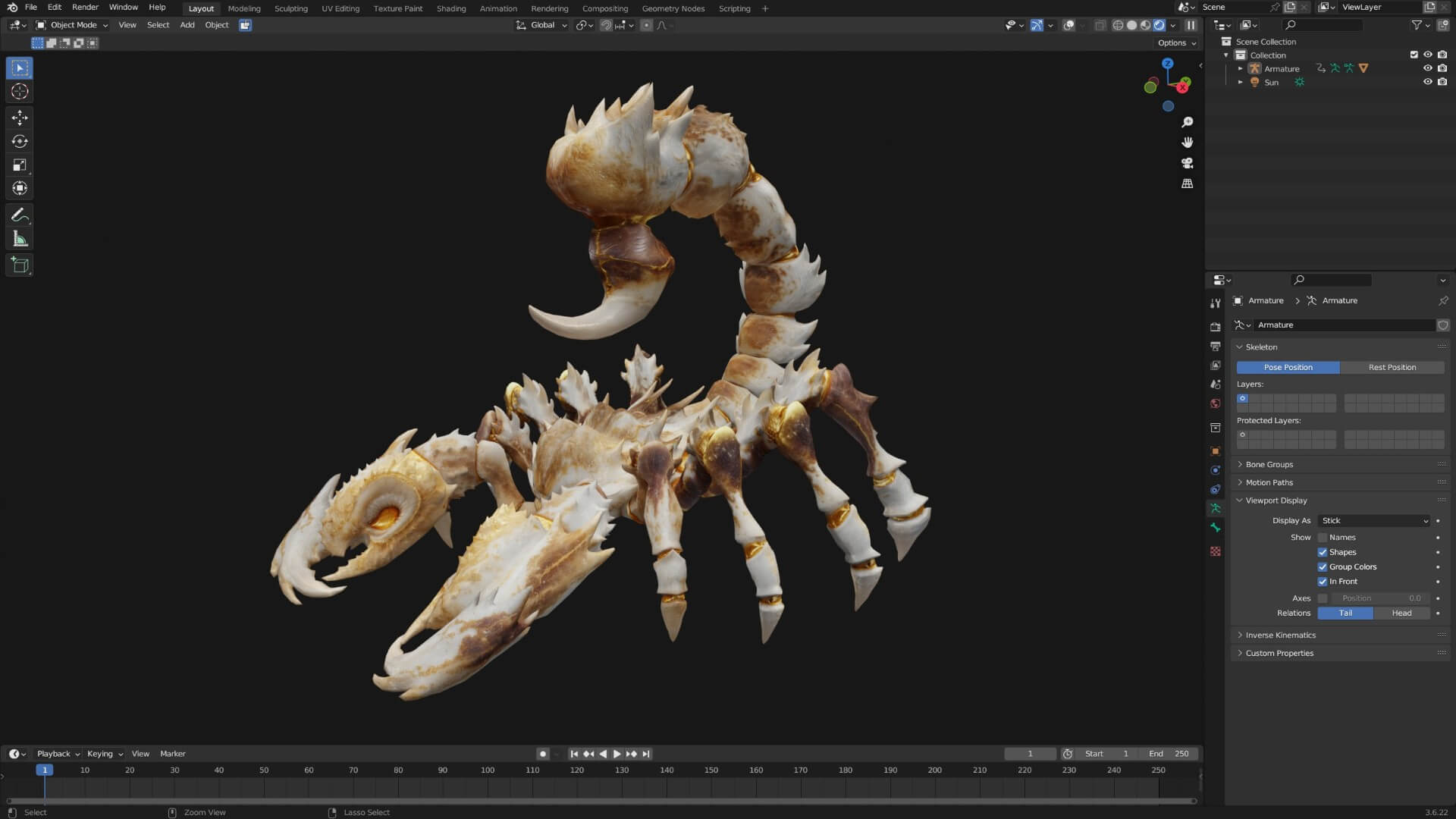
Task: Open the Render menu
Action: [x=85, y=8]
